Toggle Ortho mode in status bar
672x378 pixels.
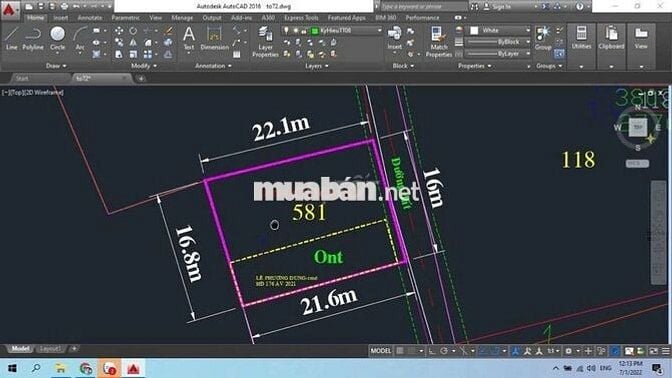pos(432,351)
